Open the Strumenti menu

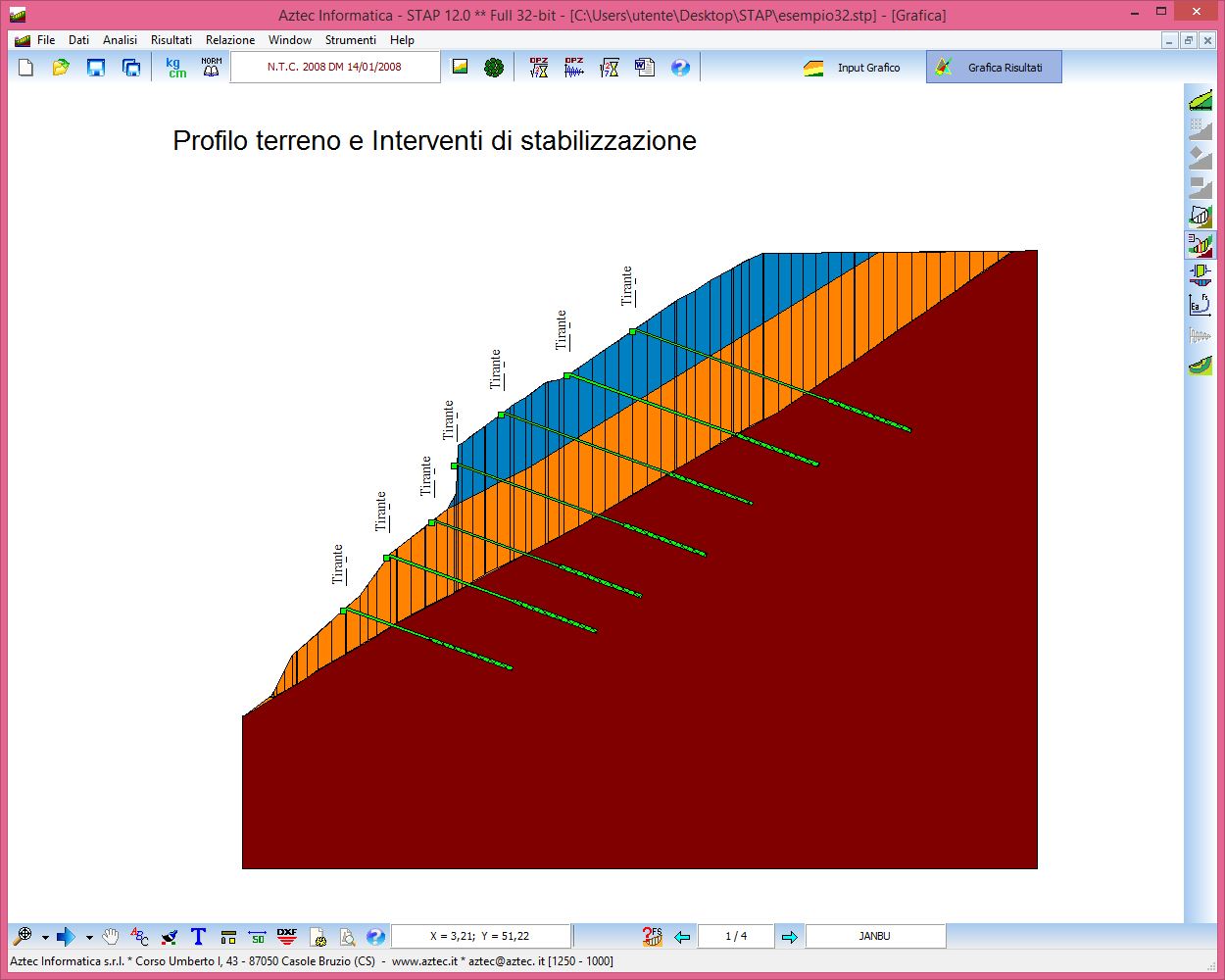point(350,40)
